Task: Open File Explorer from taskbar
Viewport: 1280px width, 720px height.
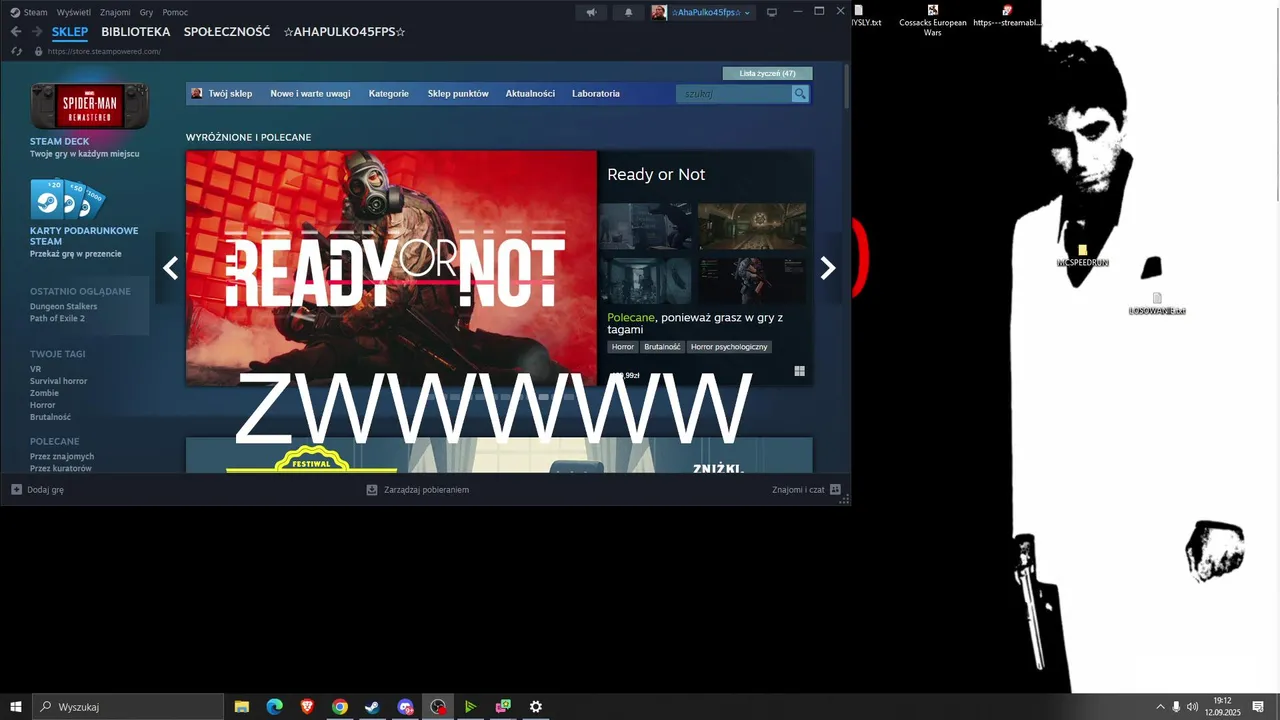Action: [x=241, y=707]
